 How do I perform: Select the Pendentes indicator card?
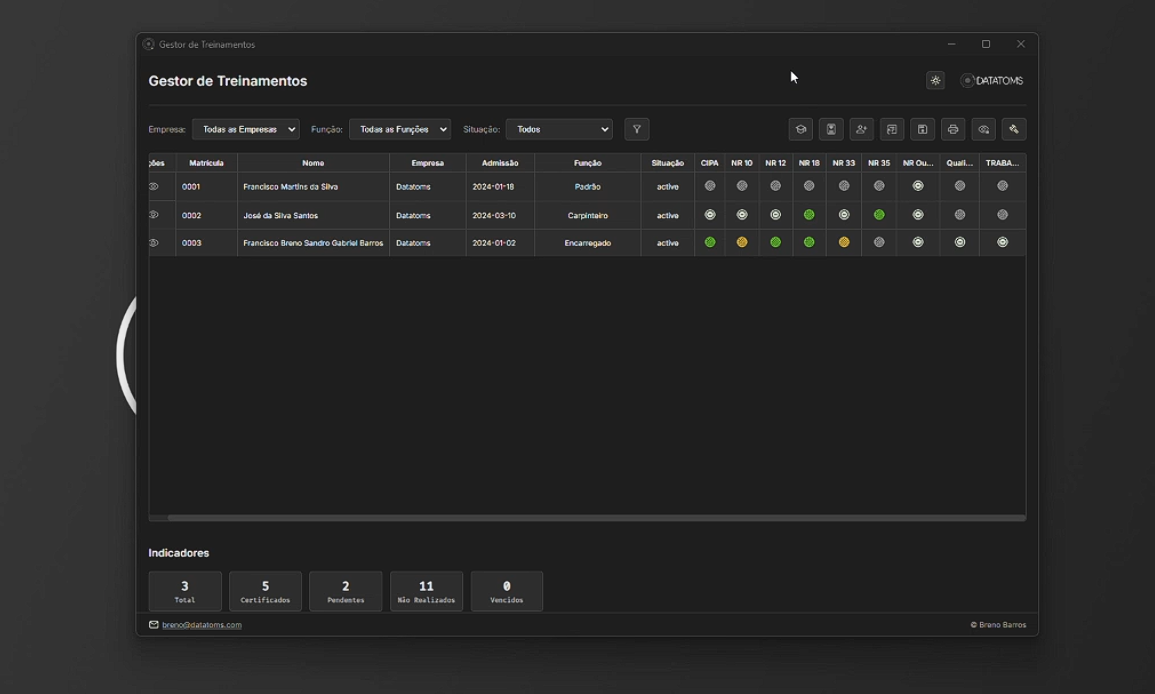coord(345,591)
